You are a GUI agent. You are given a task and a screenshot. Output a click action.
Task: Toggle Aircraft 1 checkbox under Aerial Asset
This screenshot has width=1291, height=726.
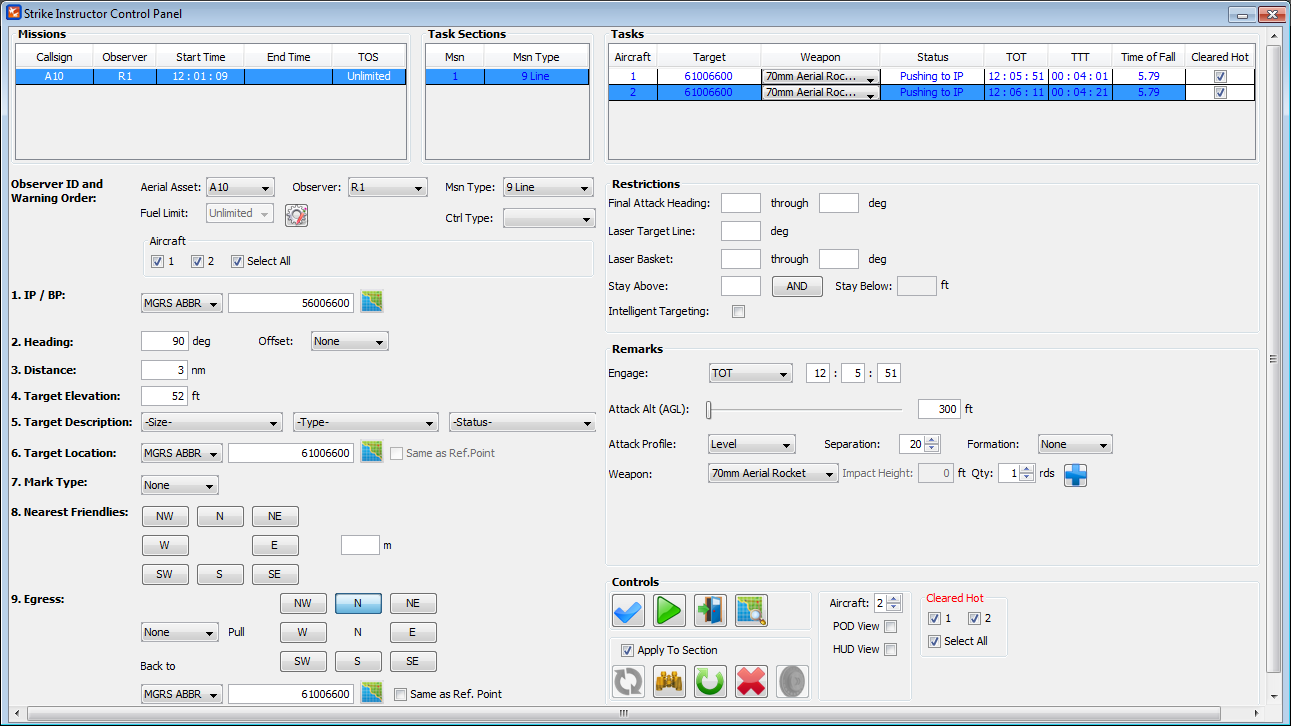pyautogui.click(x=157, y=261)
